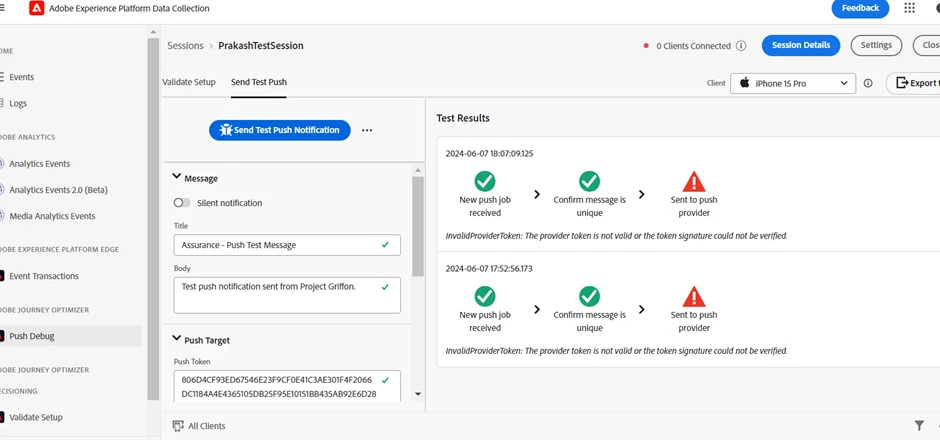Click the 2024-06-07 17:52:56.173 timestamp
Image resolution: width=940 pixels, height=440 pixels.
coord(489,269)
